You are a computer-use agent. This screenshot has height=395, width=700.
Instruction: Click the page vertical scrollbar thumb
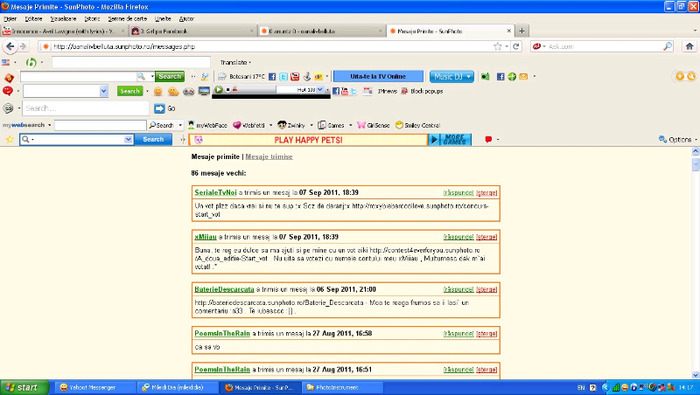(695, 164)
